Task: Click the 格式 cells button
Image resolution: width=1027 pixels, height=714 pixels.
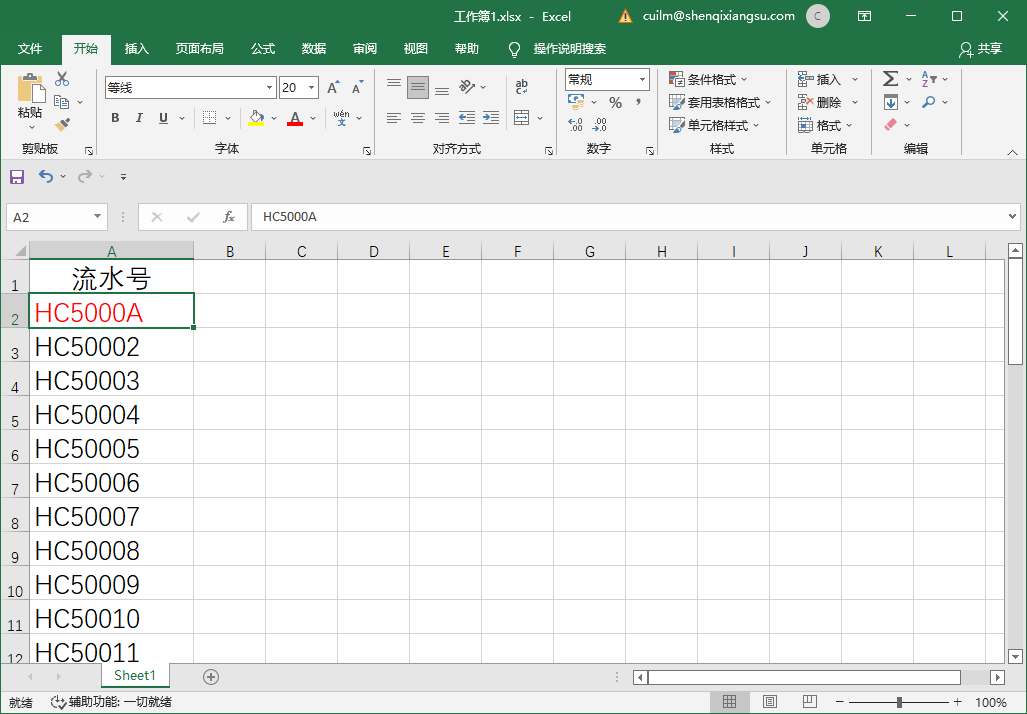Action: 825,124
